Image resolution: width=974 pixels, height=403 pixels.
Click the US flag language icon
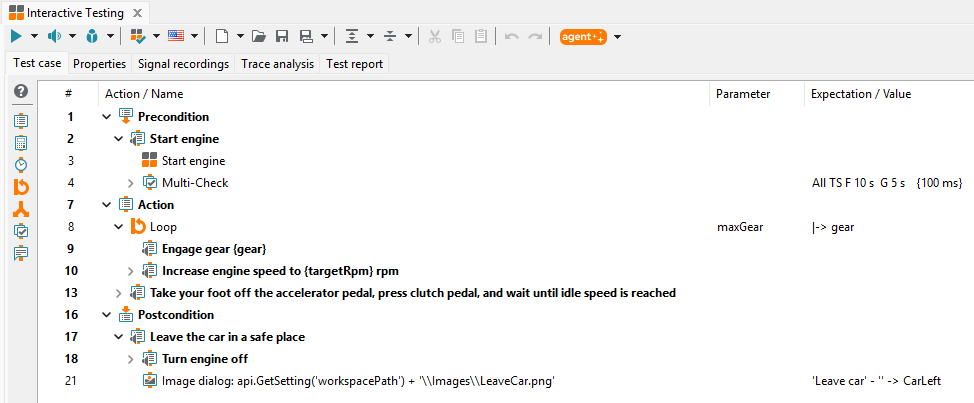[x=176, y=37]
